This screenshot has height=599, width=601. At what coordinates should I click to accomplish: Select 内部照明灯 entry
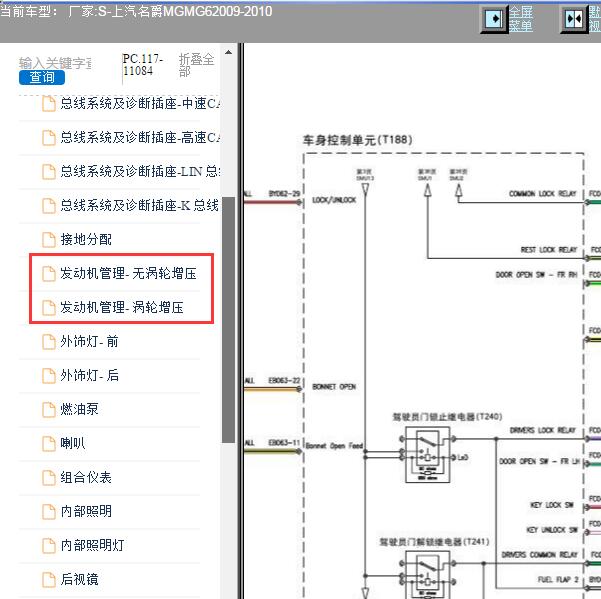92,545
